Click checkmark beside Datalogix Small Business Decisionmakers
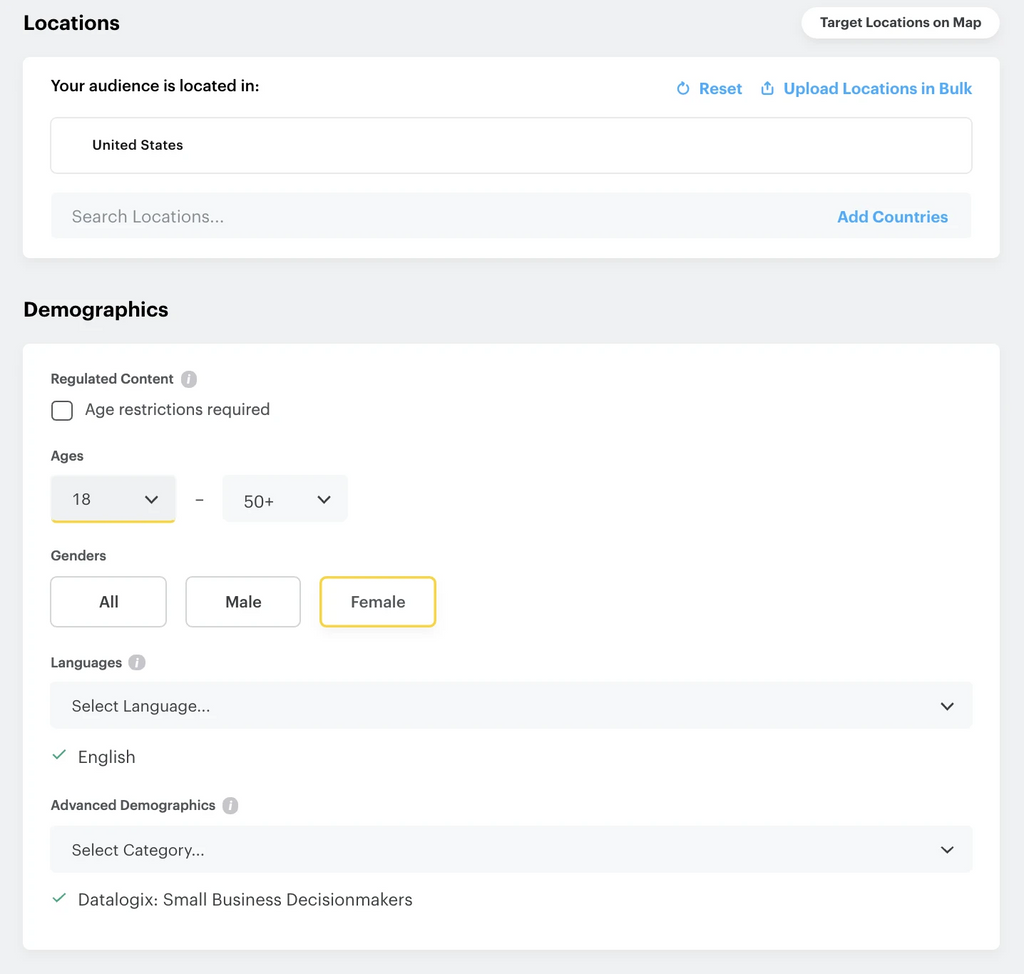The image size is (1024, 974). pyautogui.click(x=59, y=899)
